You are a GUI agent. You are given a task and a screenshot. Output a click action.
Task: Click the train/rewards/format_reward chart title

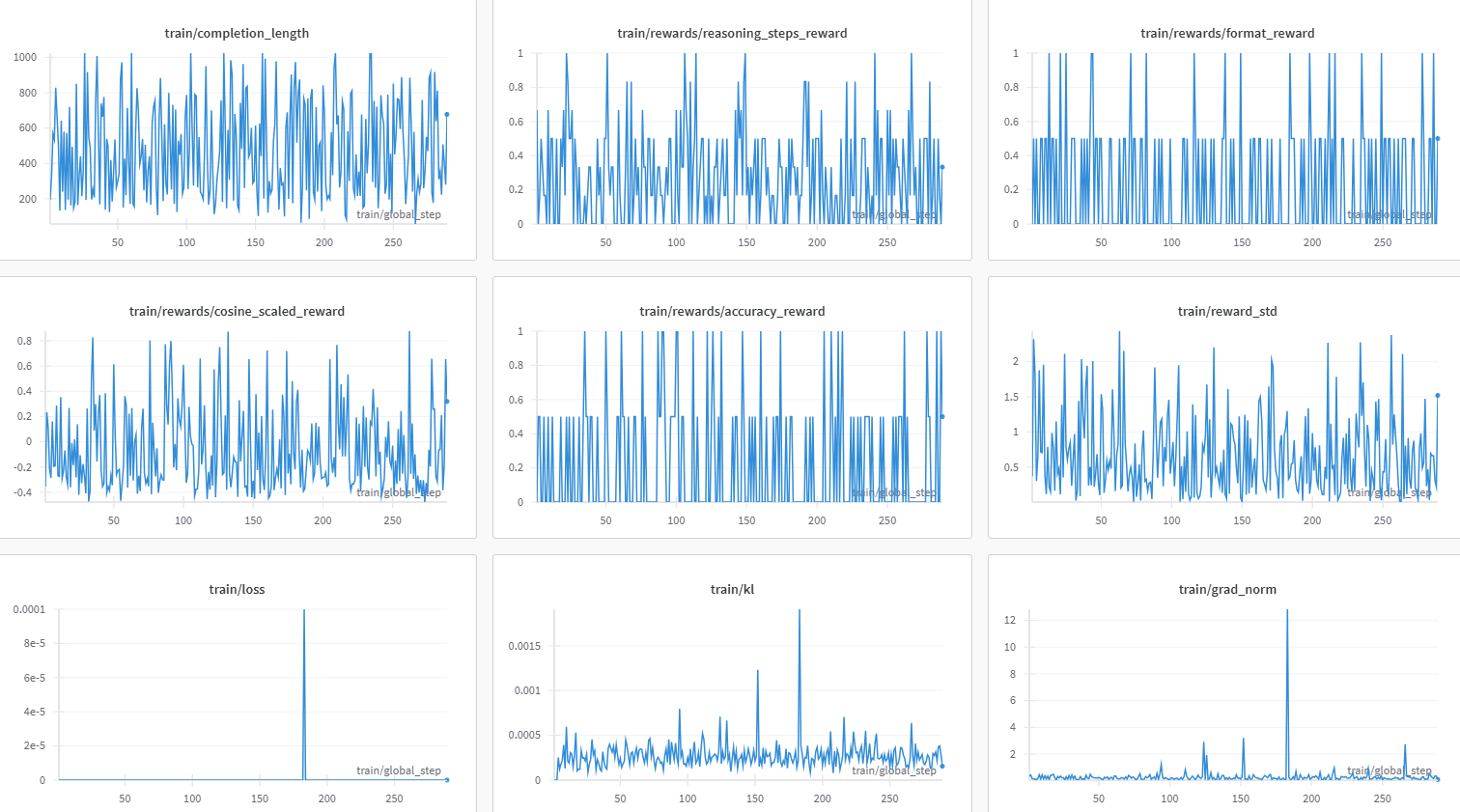1227,33
